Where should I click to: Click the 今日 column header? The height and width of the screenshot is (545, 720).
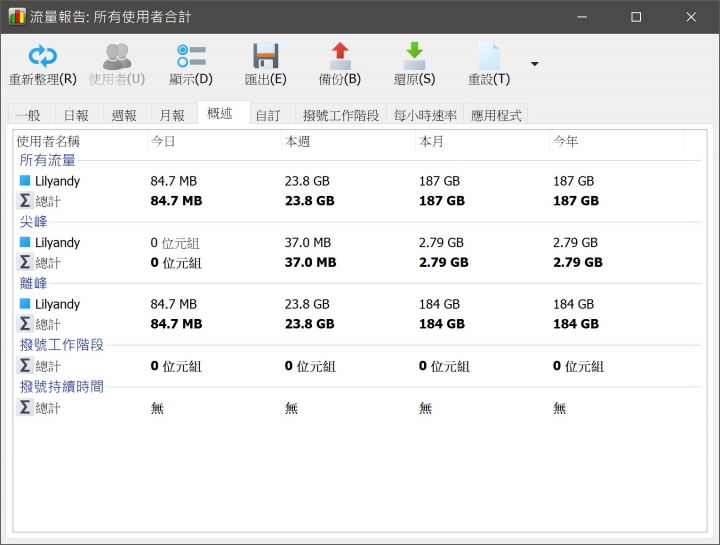(214, 141)
